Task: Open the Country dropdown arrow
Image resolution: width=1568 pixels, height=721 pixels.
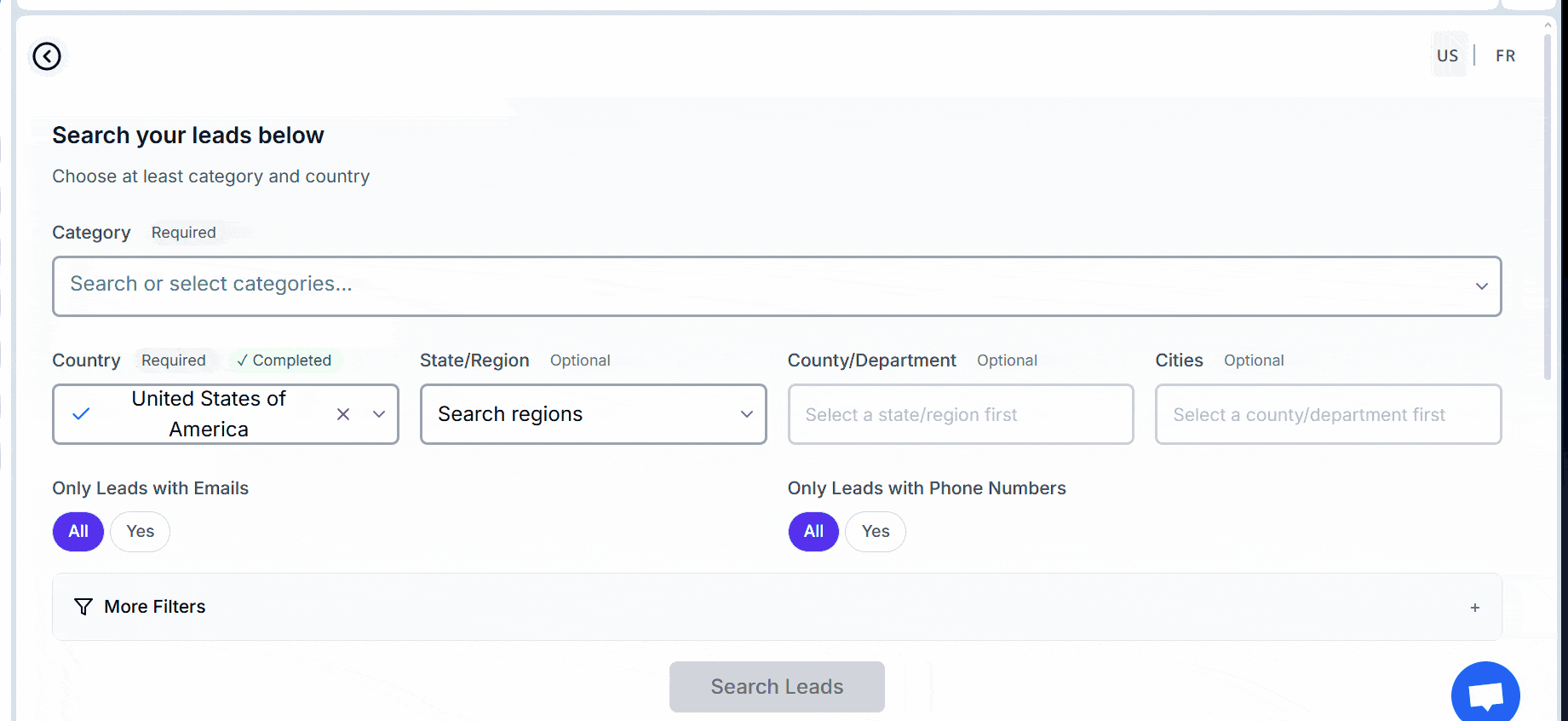Action: (379, 414)
